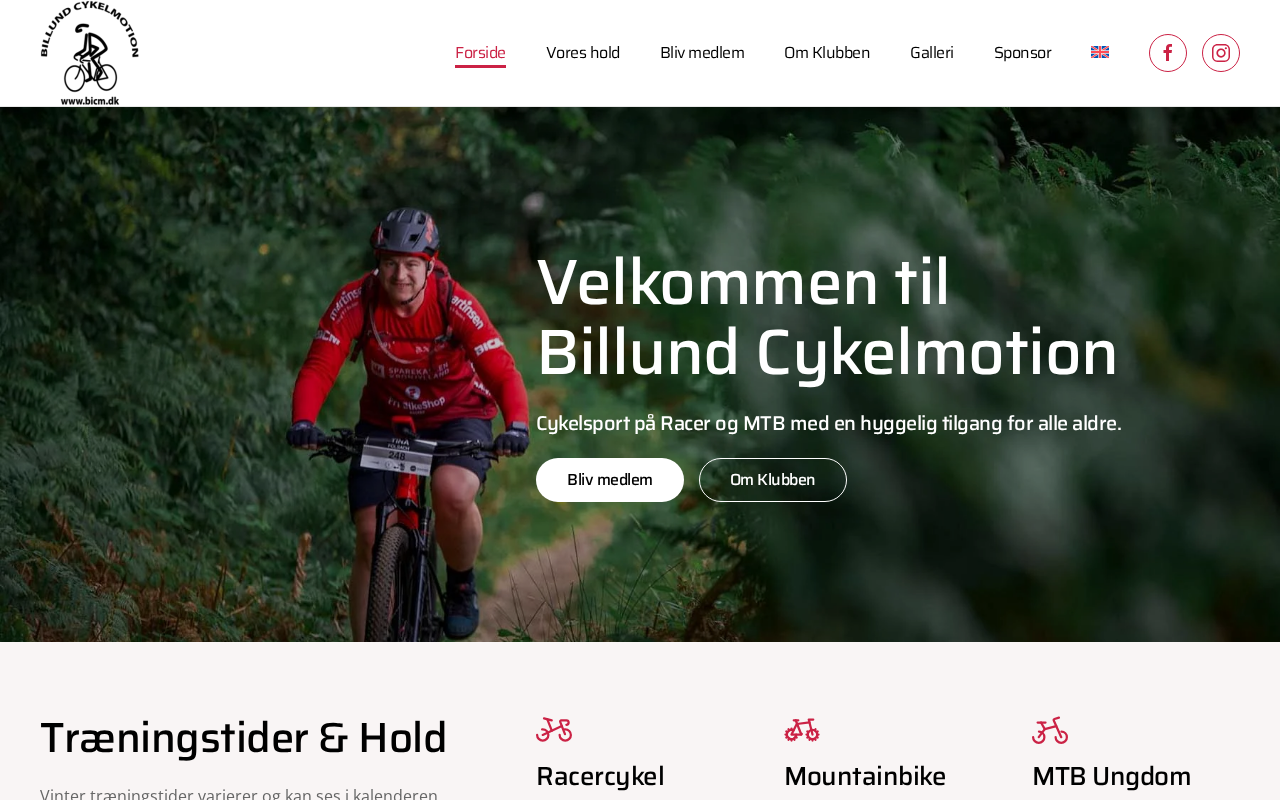Click the bike icon above Mountainbike
Screen dimensions: 1280x800
(x=802, y=730)
